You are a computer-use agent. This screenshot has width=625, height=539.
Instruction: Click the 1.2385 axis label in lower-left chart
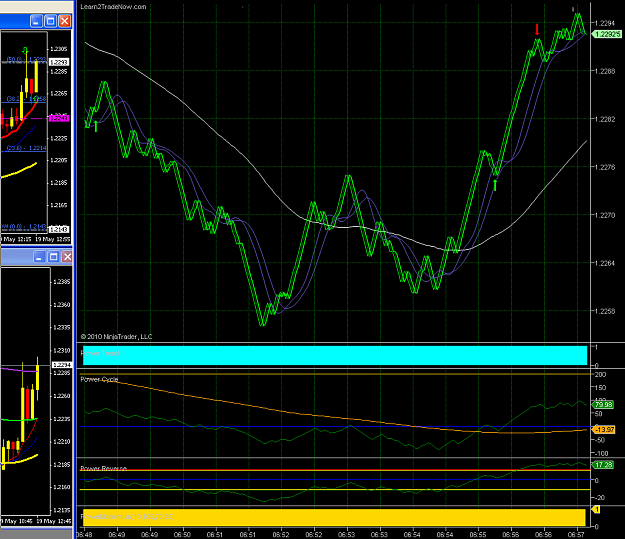click(x=62, y=281)
